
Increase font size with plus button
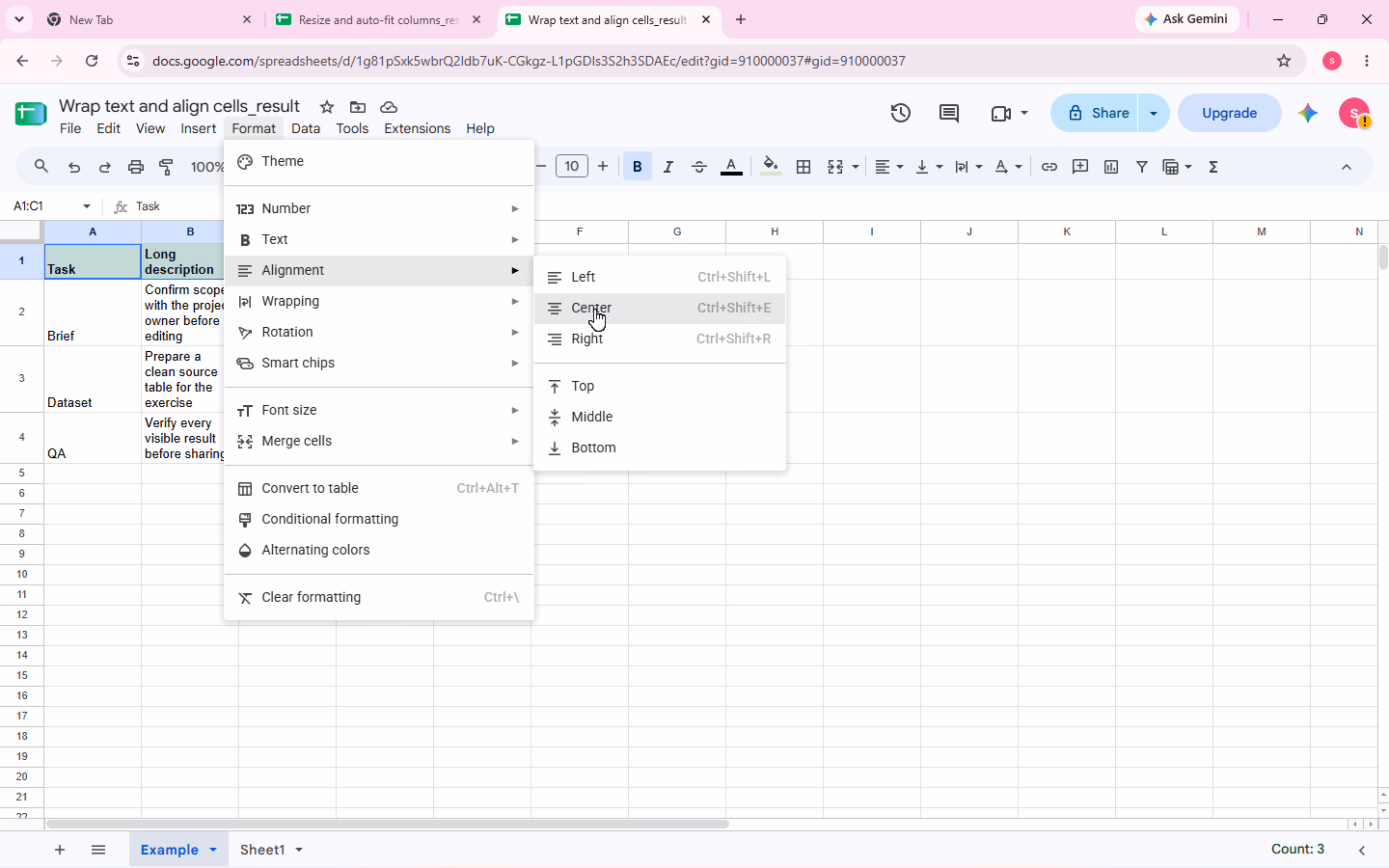coord(603,167)
